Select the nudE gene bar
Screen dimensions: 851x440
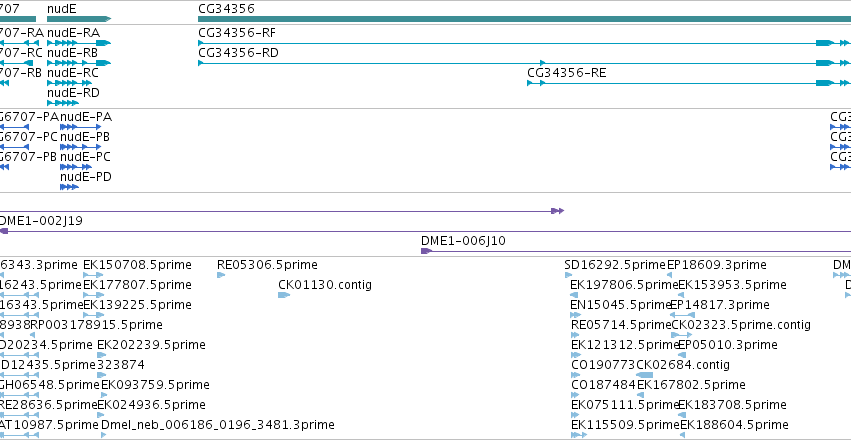pyautogui.click(x=79, y=19)
